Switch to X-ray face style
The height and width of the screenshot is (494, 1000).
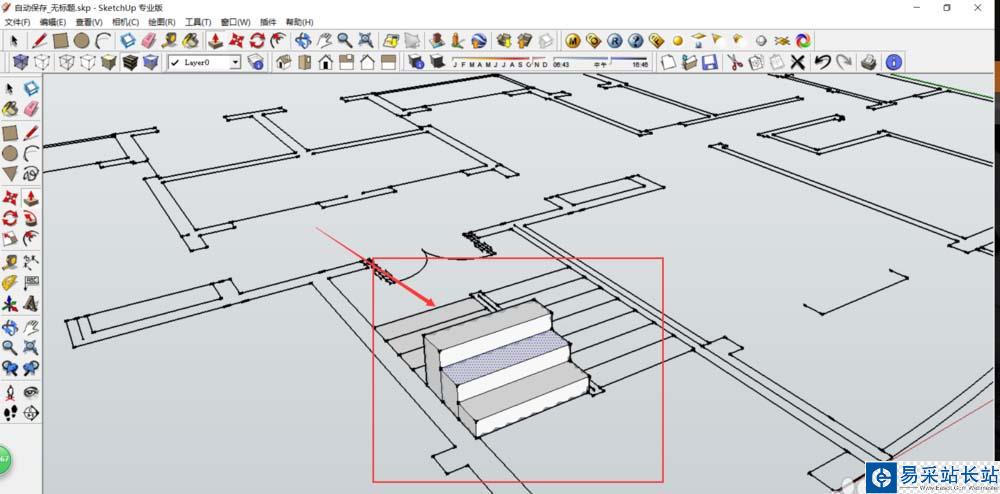click(21, 62)
